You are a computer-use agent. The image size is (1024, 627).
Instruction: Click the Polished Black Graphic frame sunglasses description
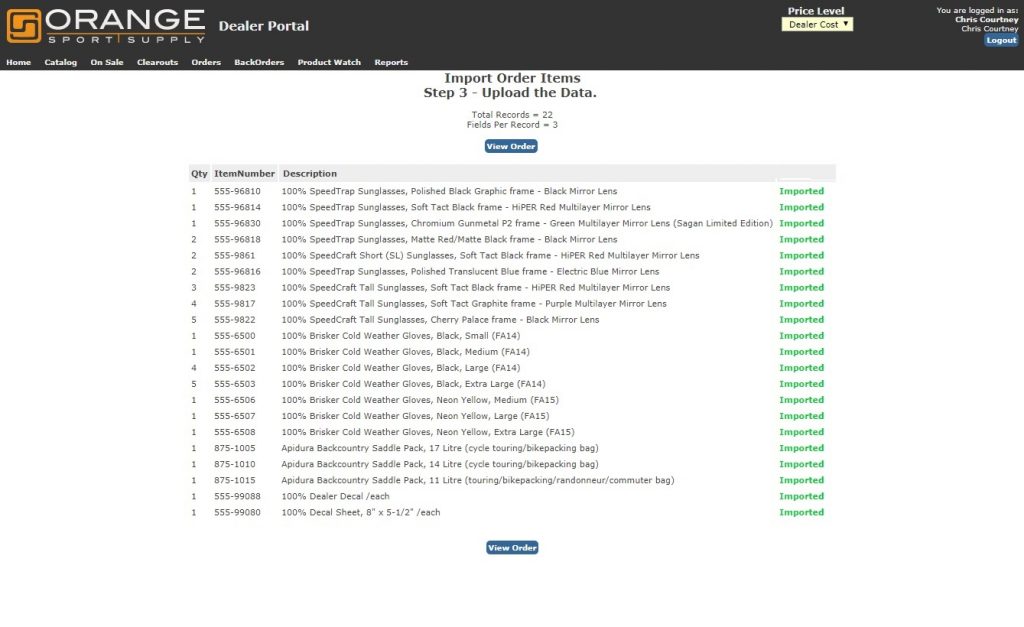(449, 191)
